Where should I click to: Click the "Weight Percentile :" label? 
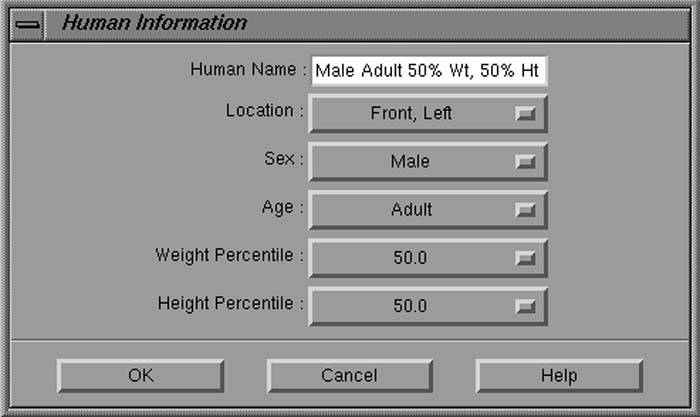tap(229, 255)
